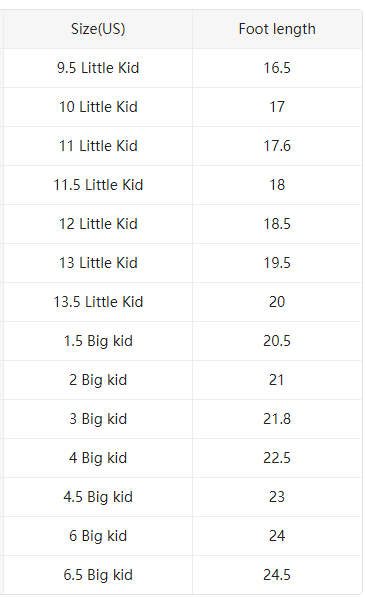Image resolution: width=366 pixels, height=597 pixels.
Task: Select the 19.5 foot length value
Action: click(x=277, y=263)
